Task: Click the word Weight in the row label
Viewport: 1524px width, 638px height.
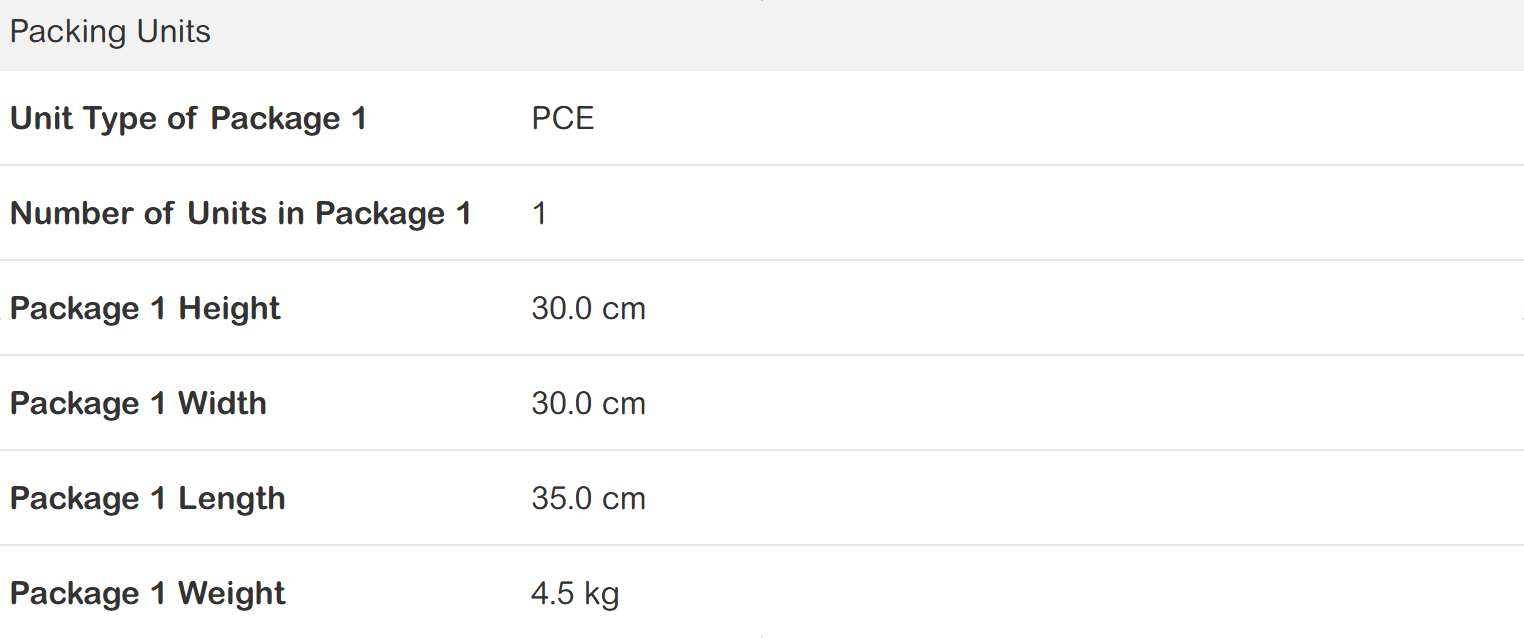Action: pos(232,594)
